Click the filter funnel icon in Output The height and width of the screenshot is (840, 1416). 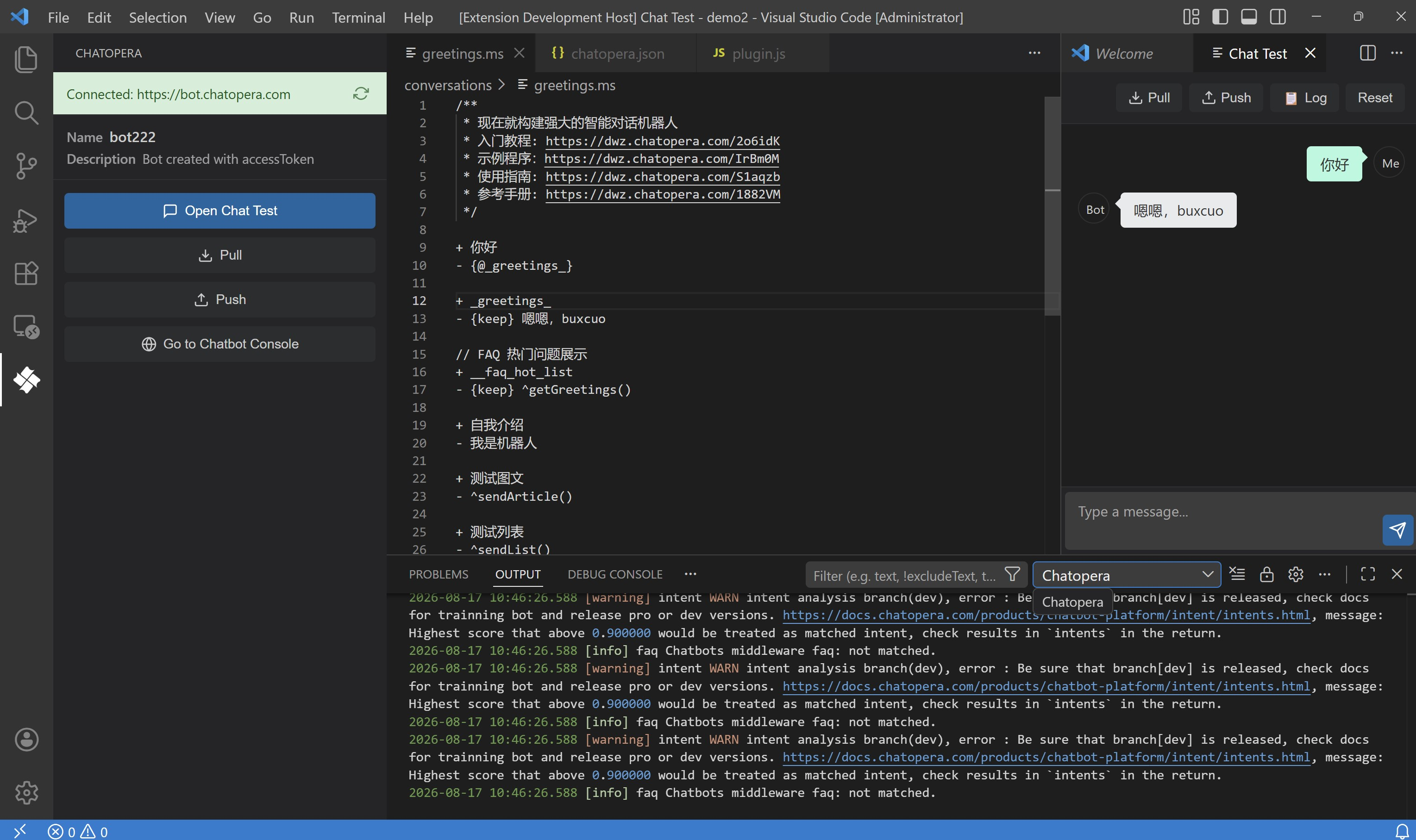coord(1012,574)
